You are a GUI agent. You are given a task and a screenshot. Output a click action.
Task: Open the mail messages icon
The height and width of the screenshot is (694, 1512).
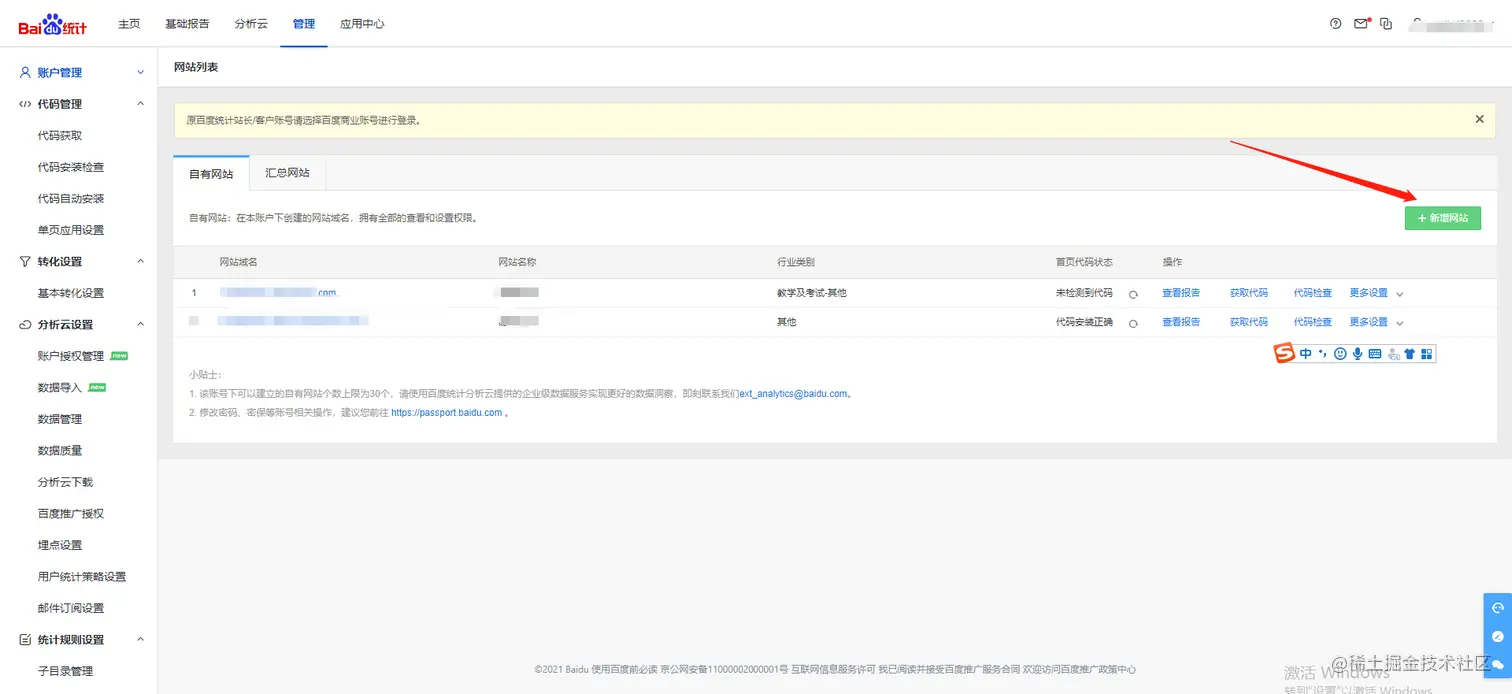[1360, 24]
